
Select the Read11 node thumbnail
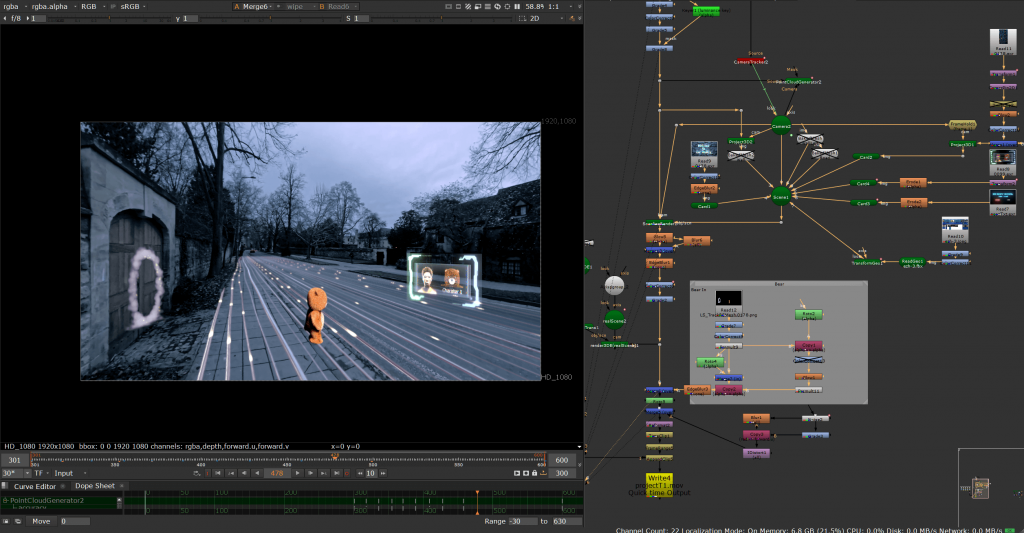pyautogui.click(x=1003, y=40)
